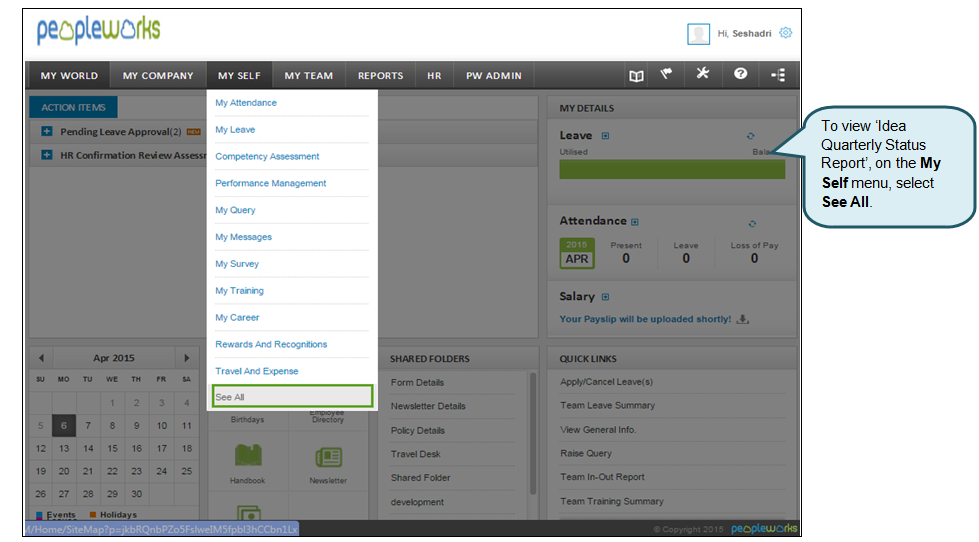
Task: Click the sitemap logout icon in toolbar
Action: click(x=778, y=75)
